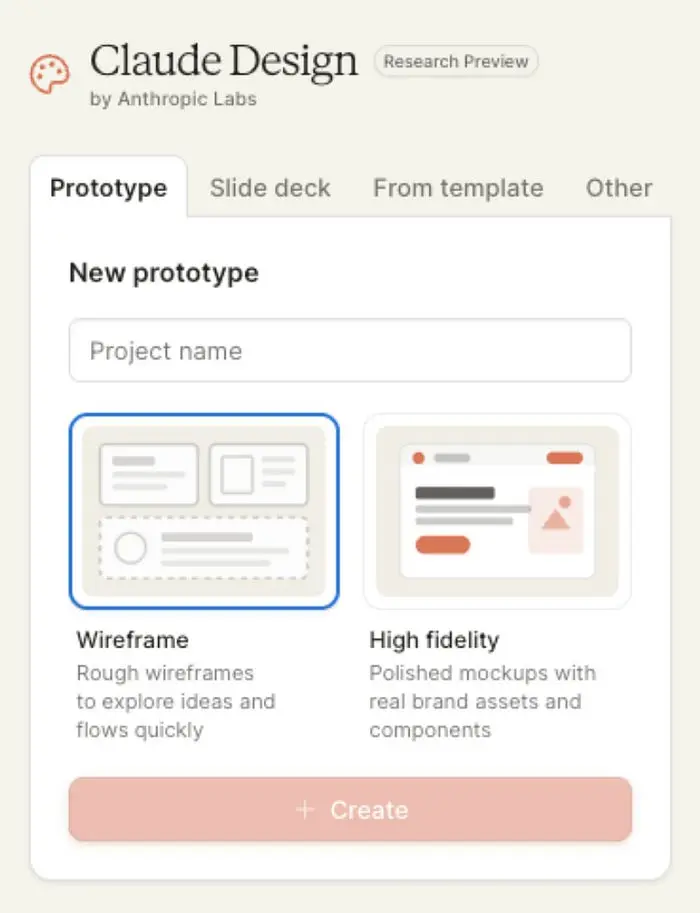Screen dimensions: 700x913
Task: Click the Wireframe label text
Action: coord(132,640)
